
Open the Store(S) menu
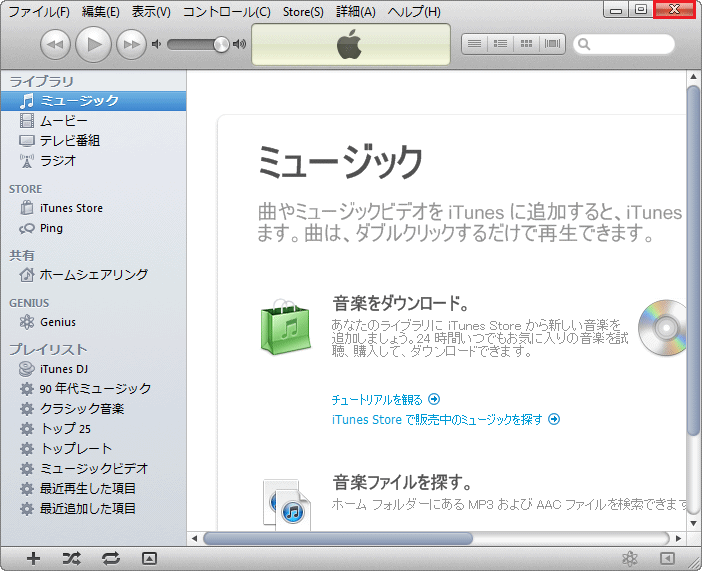[x=303, y=12]
